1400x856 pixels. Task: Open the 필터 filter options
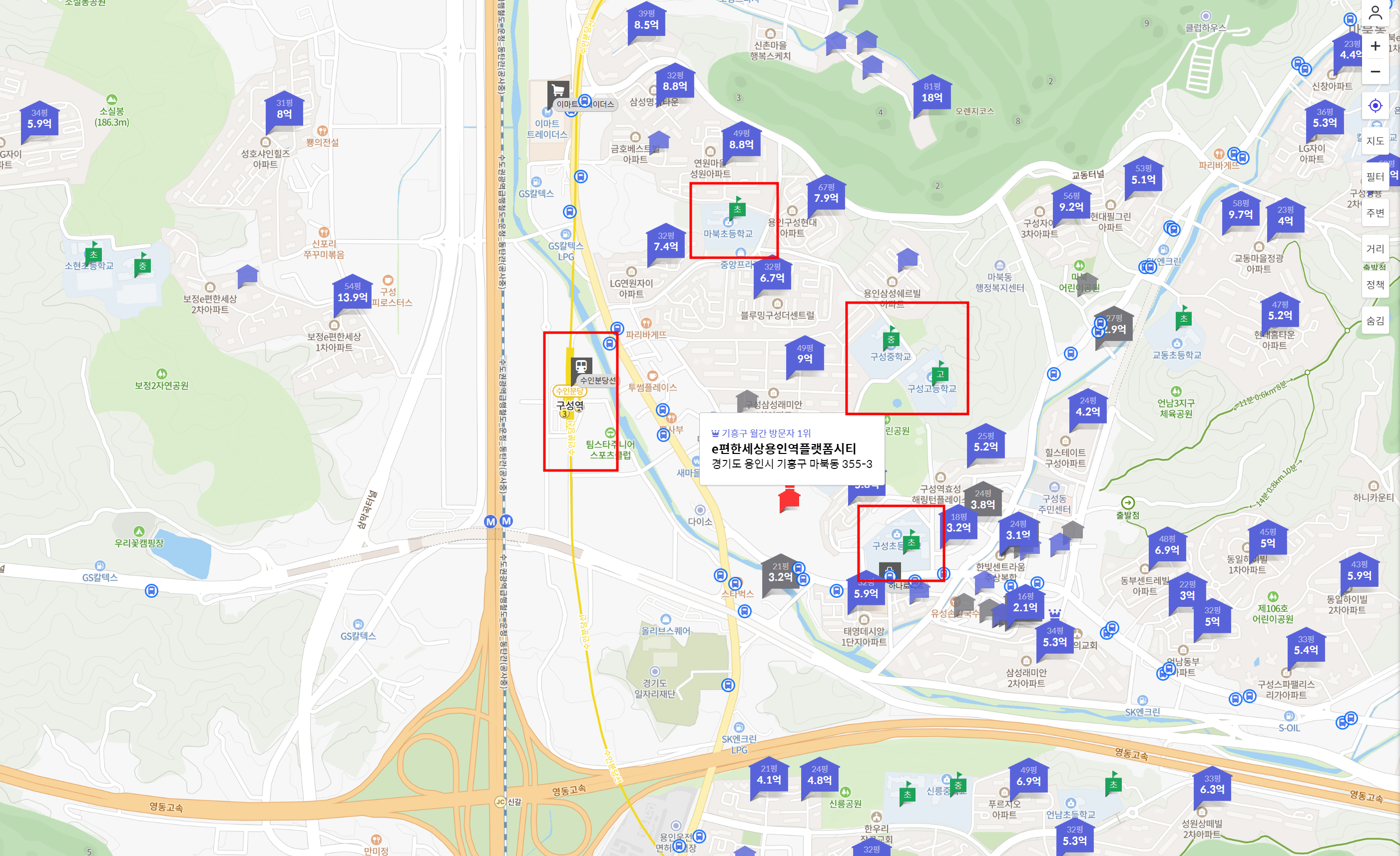point(1375,177)
